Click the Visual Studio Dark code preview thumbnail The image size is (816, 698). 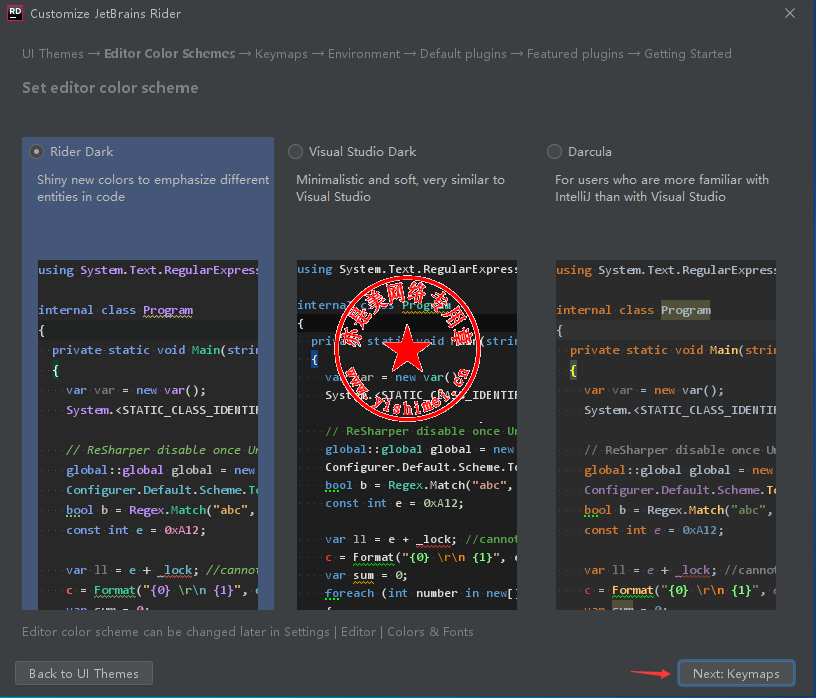(407, 435)
